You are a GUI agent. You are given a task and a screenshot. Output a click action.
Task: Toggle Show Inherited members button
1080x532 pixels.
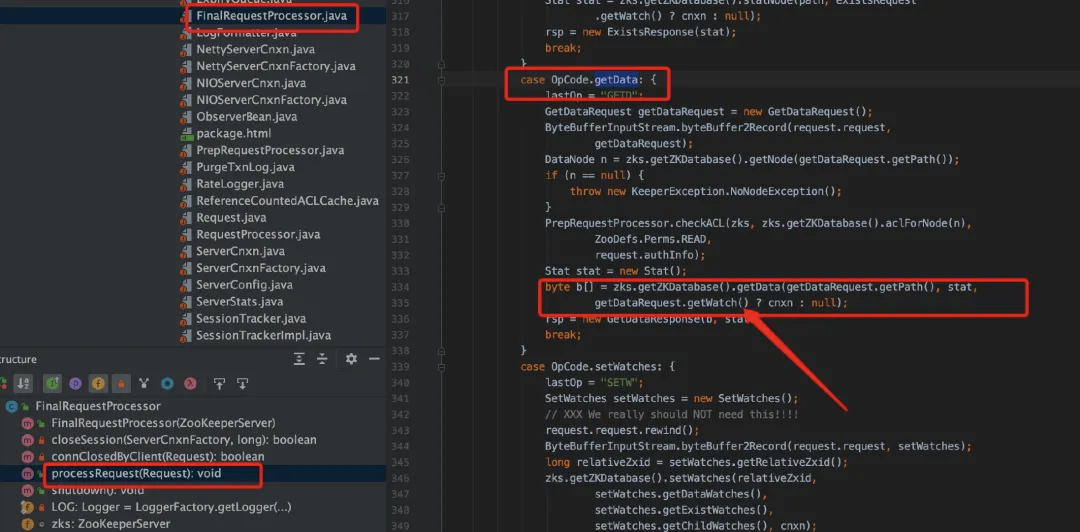tap(52, 383)
